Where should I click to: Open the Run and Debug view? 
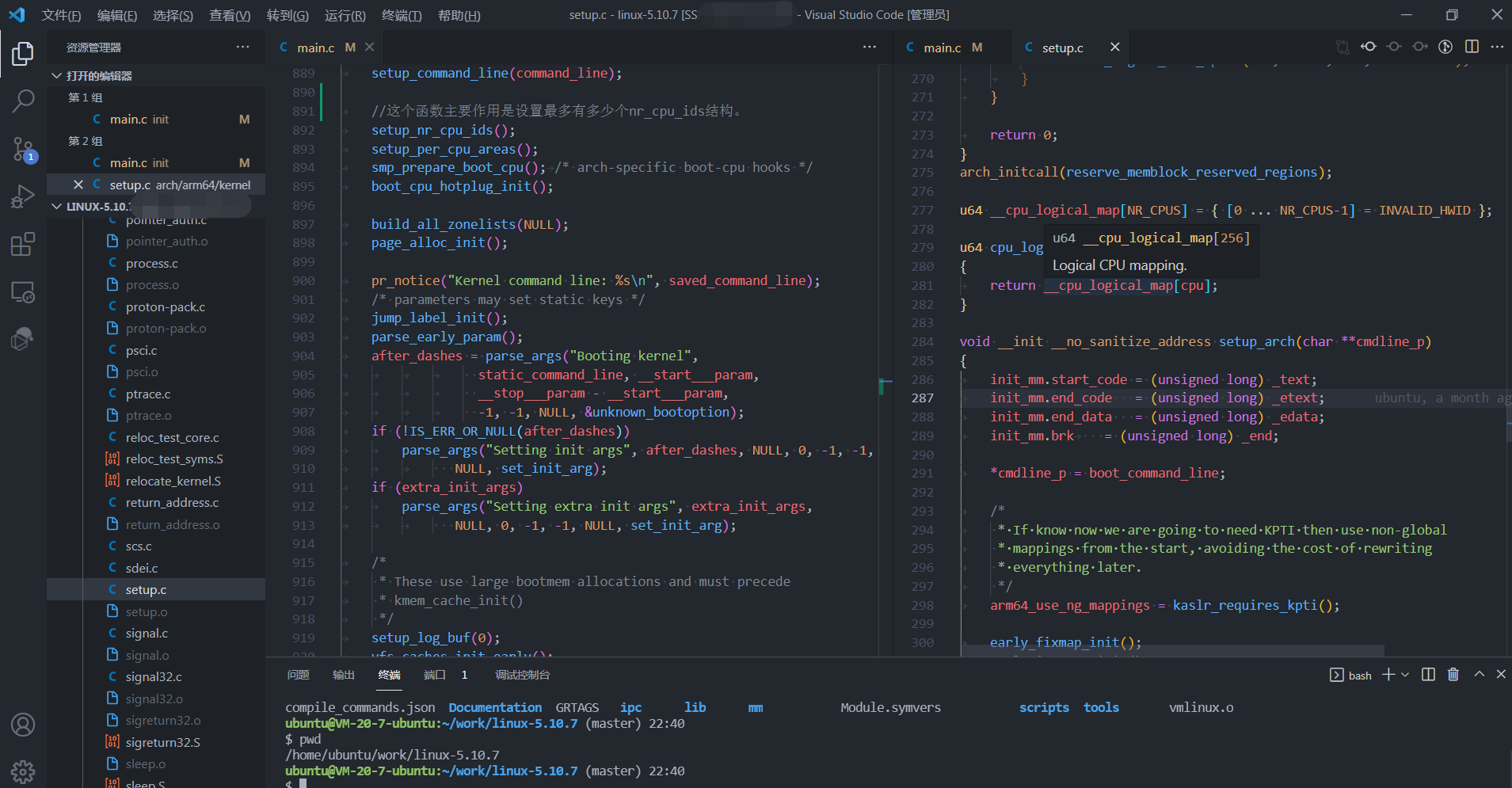(x=23, y=196)
